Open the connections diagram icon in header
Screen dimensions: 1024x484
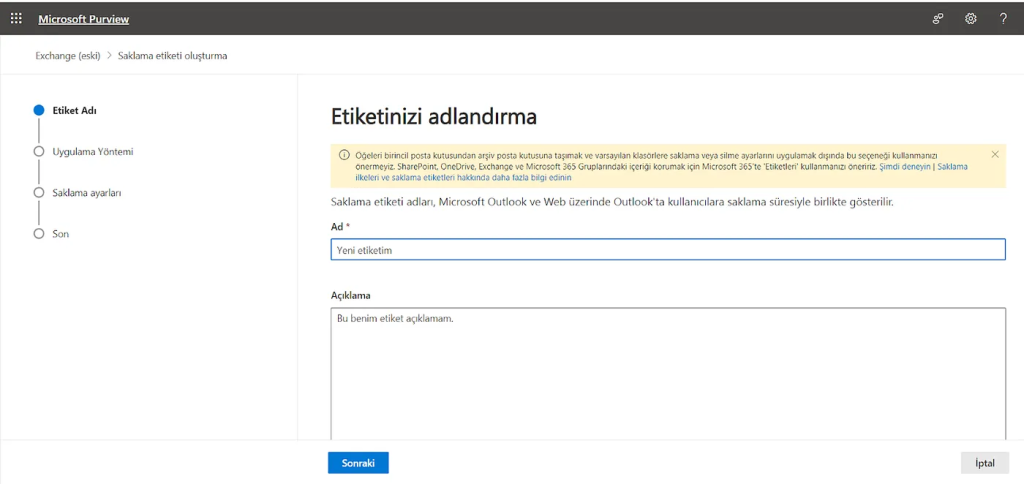click(x=938, y=18)
